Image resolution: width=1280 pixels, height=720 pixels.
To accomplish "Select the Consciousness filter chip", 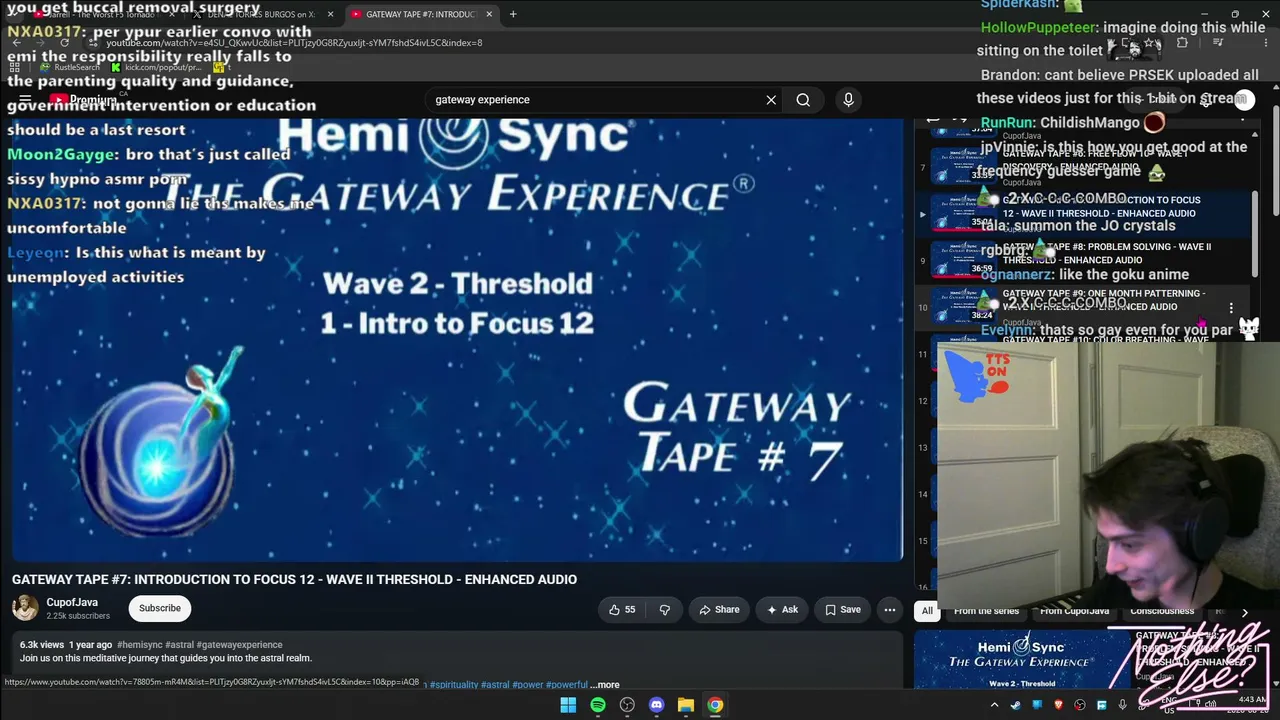I will (x=1162, y=611).
